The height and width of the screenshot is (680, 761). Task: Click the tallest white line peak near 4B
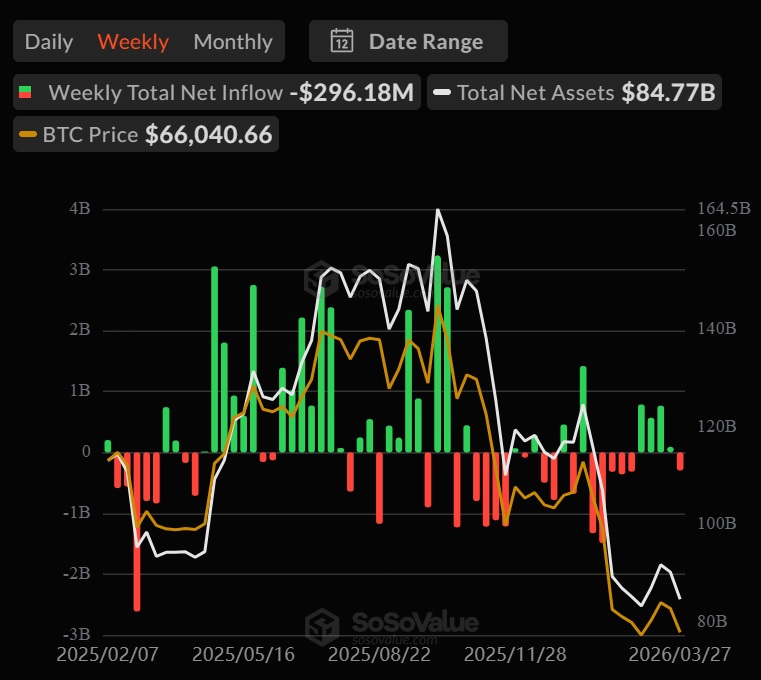[x=438, y=211]
